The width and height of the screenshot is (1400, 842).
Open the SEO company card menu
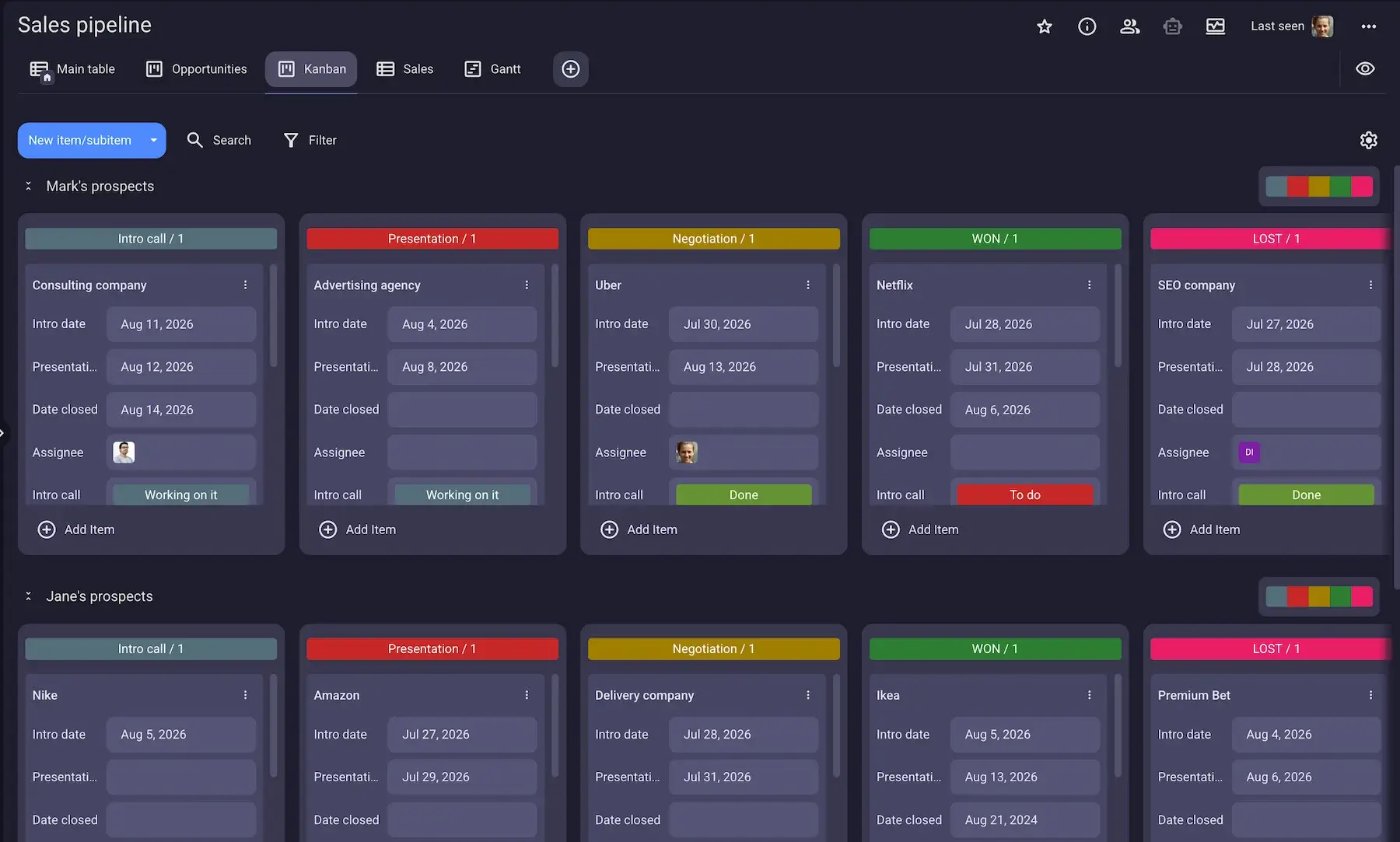(1370, 285)
